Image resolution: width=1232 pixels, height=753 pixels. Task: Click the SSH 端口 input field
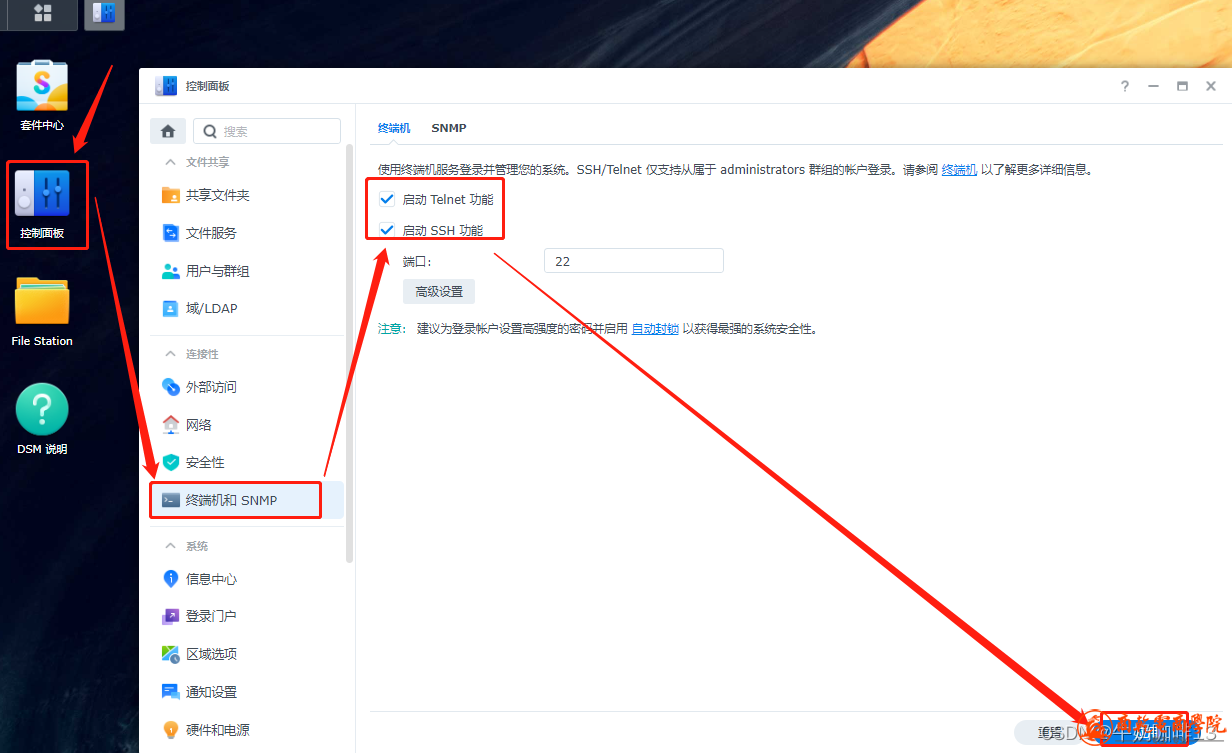point(633,261)
